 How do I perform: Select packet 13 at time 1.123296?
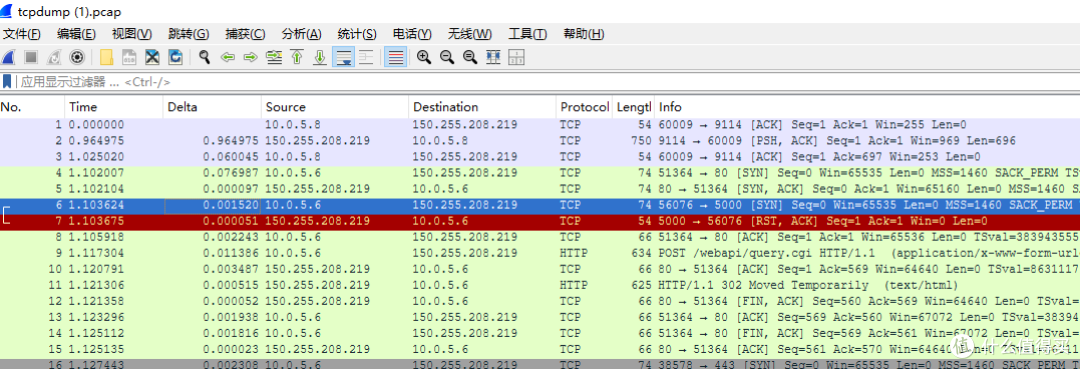pos(540,317)
